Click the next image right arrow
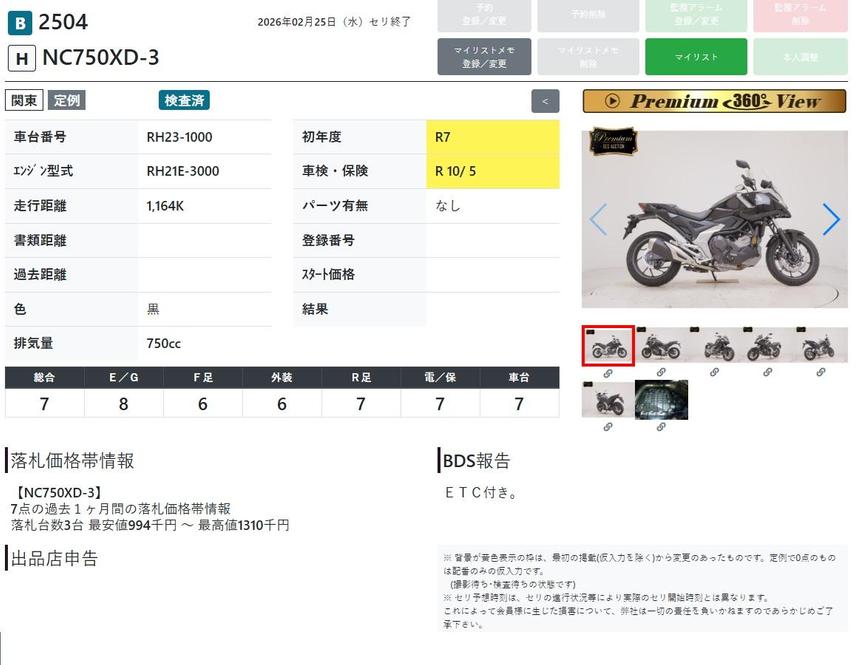Screen dimensions: 860x665 pyautogui.click(x=830, y=219)
